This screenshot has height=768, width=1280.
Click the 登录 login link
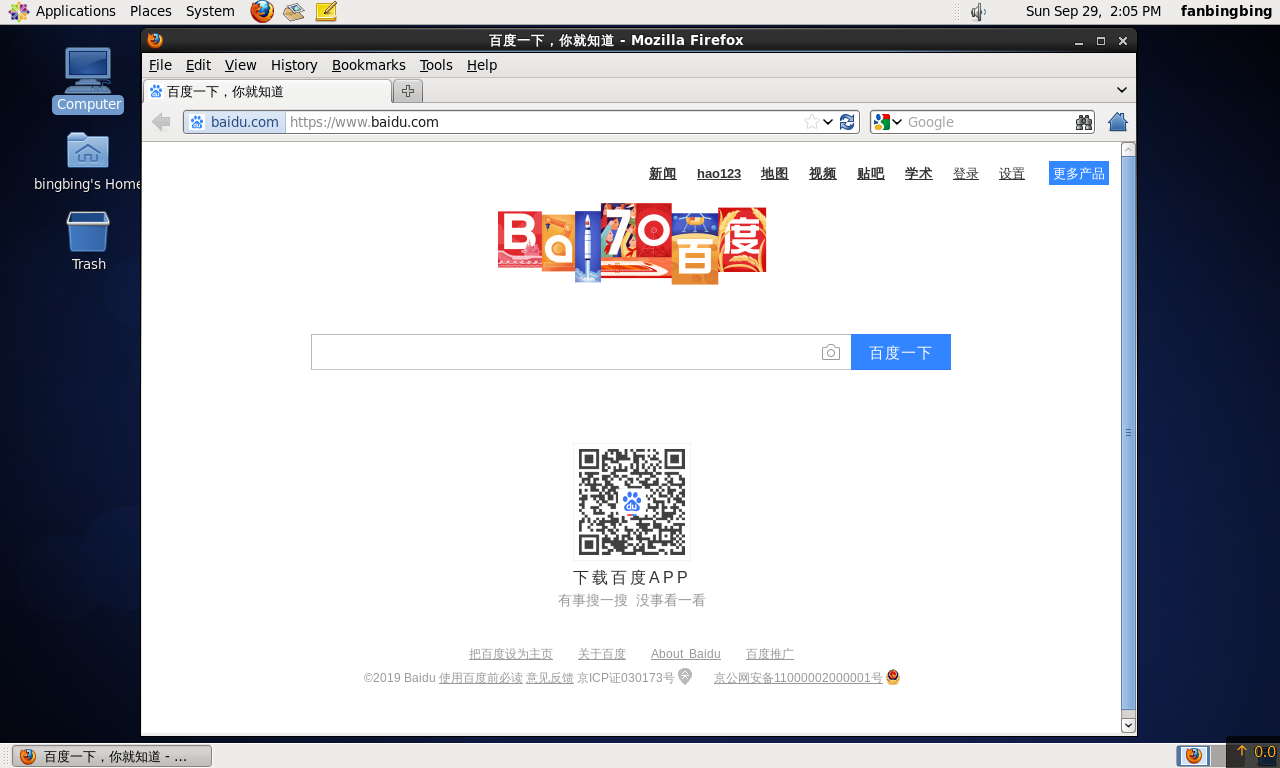coord(966,173)
